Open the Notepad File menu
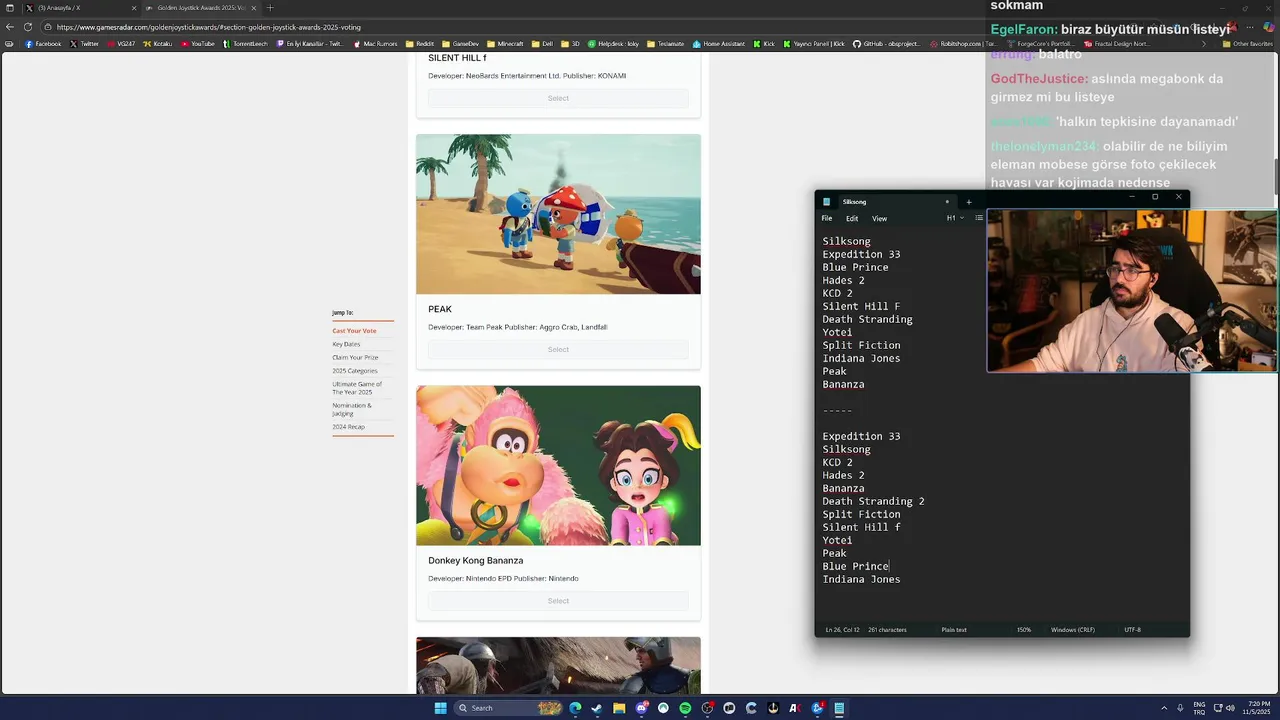Screen dimensions: 1280x720 (x=827, y=218)
